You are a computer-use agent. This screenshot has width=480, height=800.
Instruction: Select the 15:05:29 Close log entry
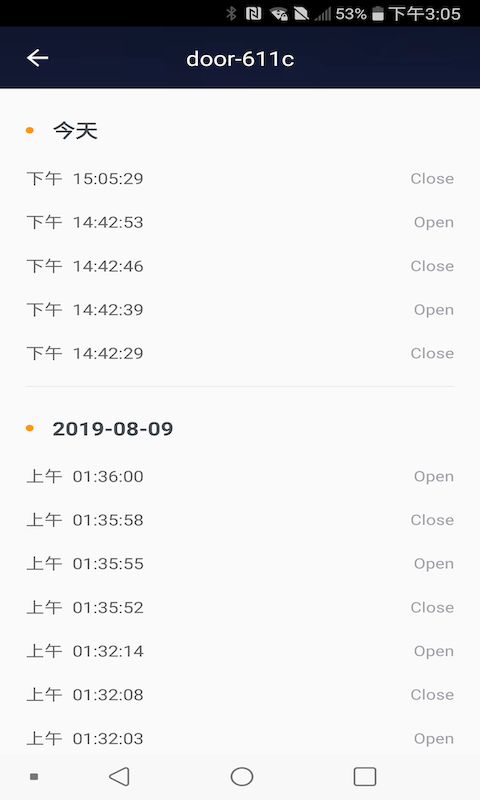240,179
